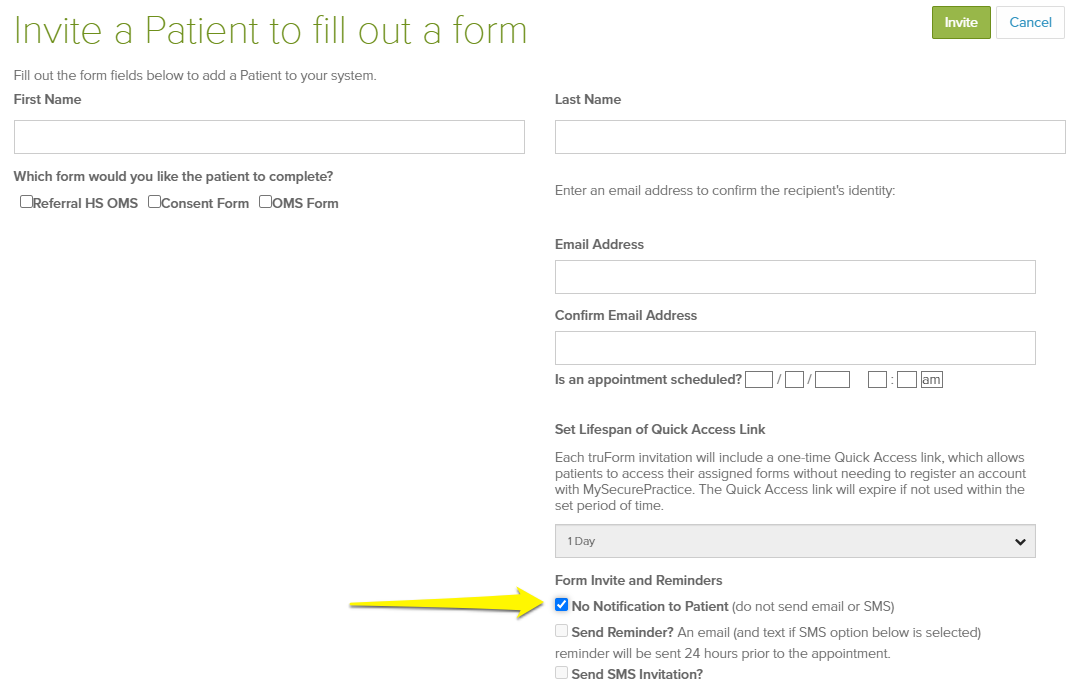Click the appointment month field
Screen dimensions: 1071x685
[758, 379]
